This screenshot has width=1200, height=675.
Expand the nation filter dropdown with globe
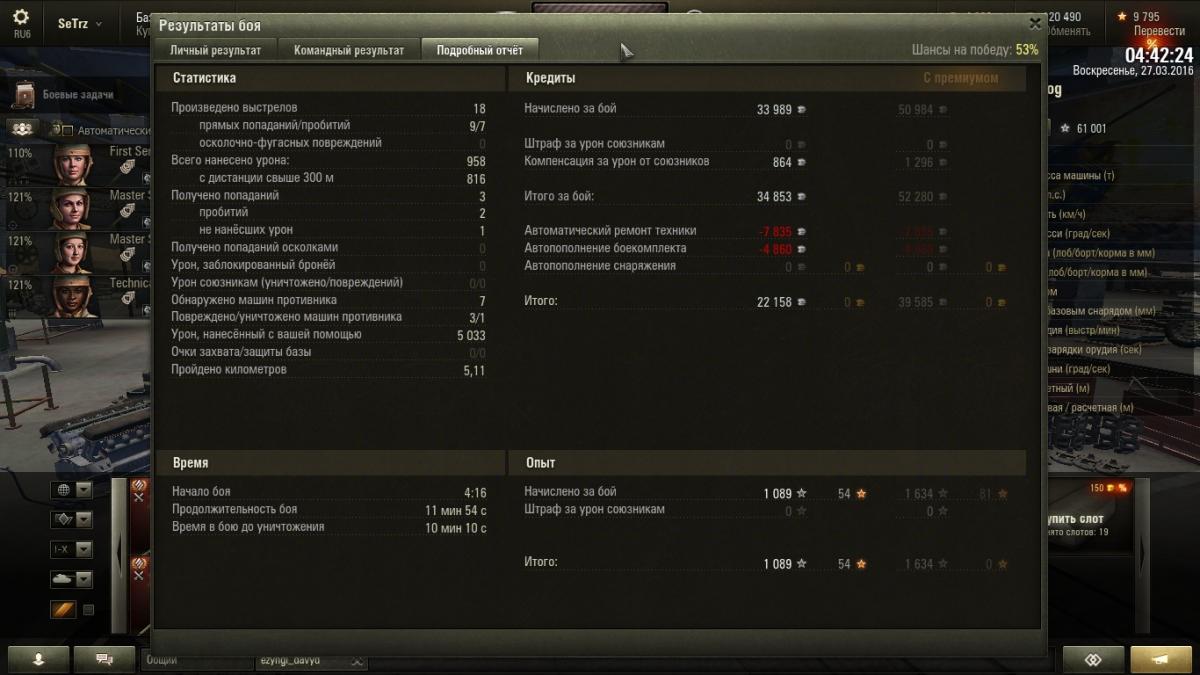[72, 490]
